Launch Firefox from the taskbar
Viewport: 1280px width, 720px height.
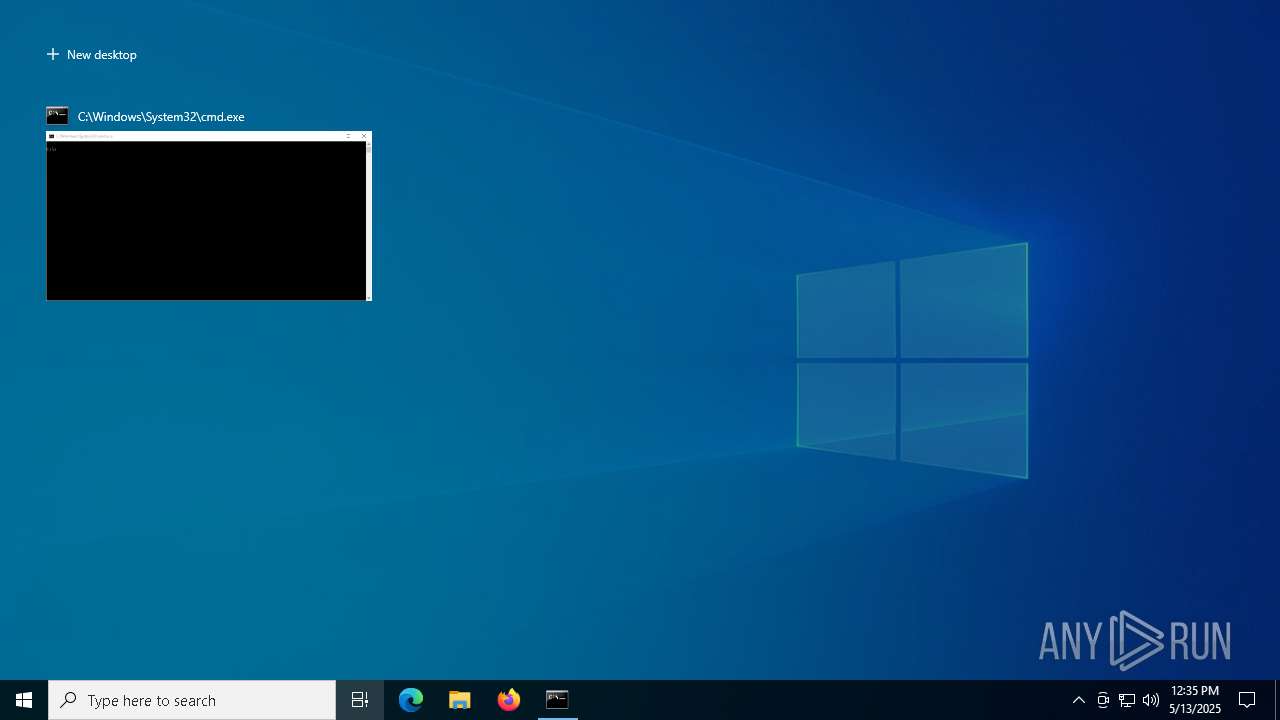(509, 700)
